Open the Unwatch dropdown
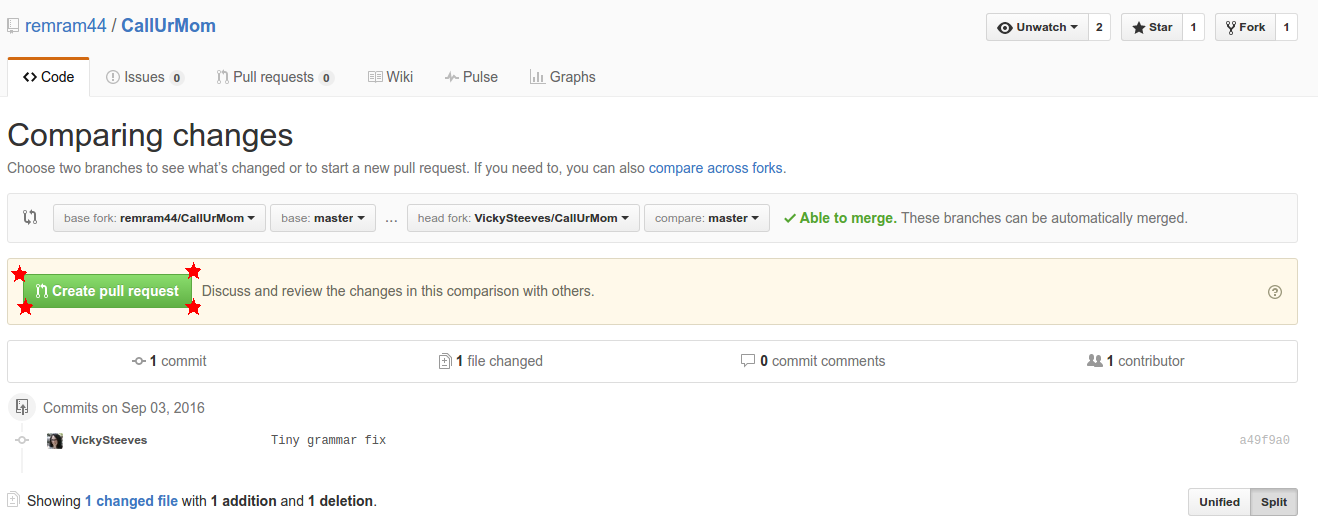The image size is (1318, 528). click(1037, 27)
